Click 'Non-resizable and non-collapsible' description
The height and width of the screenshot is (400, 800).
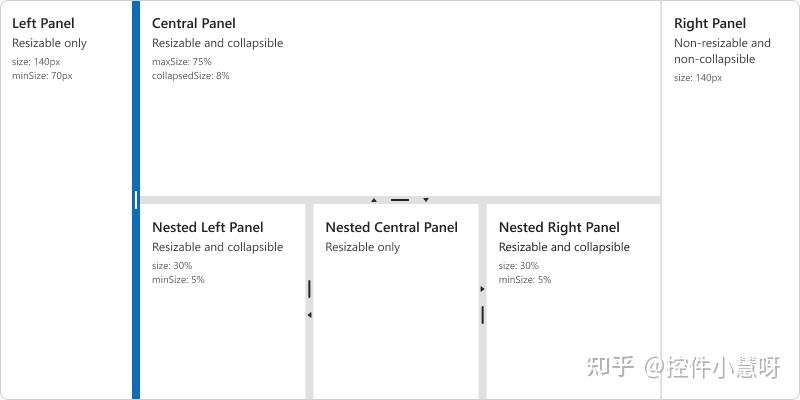coord(722,51)
